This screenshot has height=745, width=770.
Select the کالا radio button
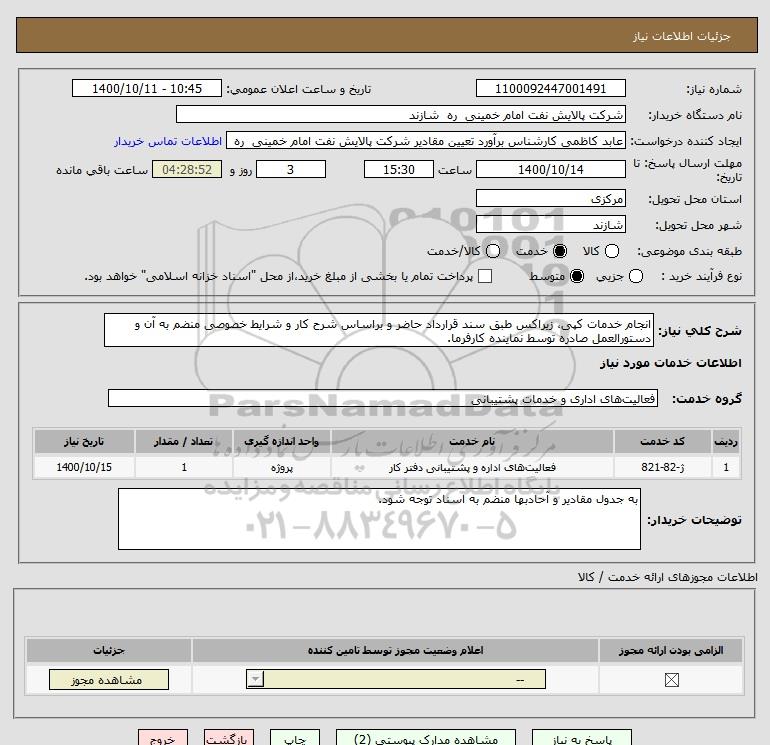point(612,251)
